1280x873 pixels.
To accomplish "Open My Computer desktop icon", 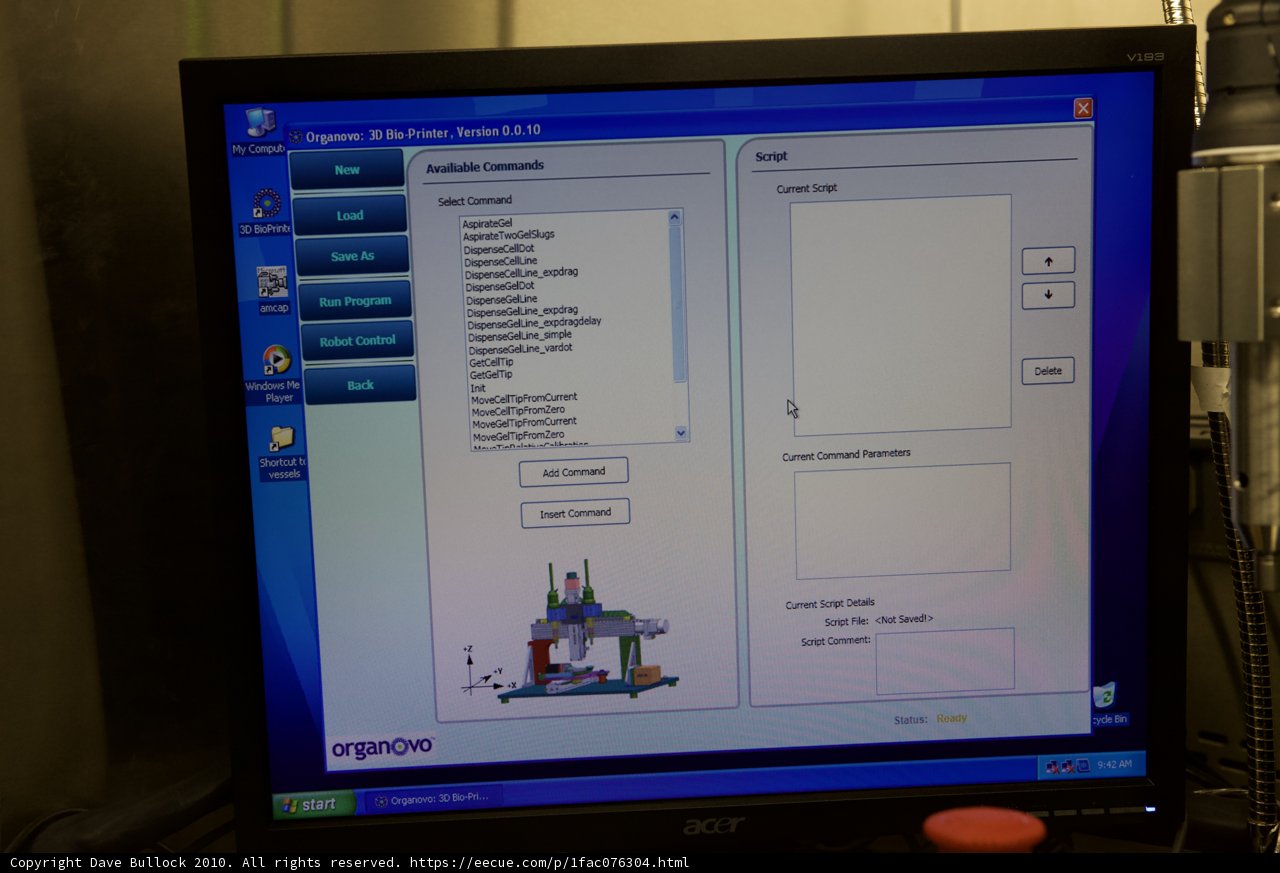I will tap(258, 130).
